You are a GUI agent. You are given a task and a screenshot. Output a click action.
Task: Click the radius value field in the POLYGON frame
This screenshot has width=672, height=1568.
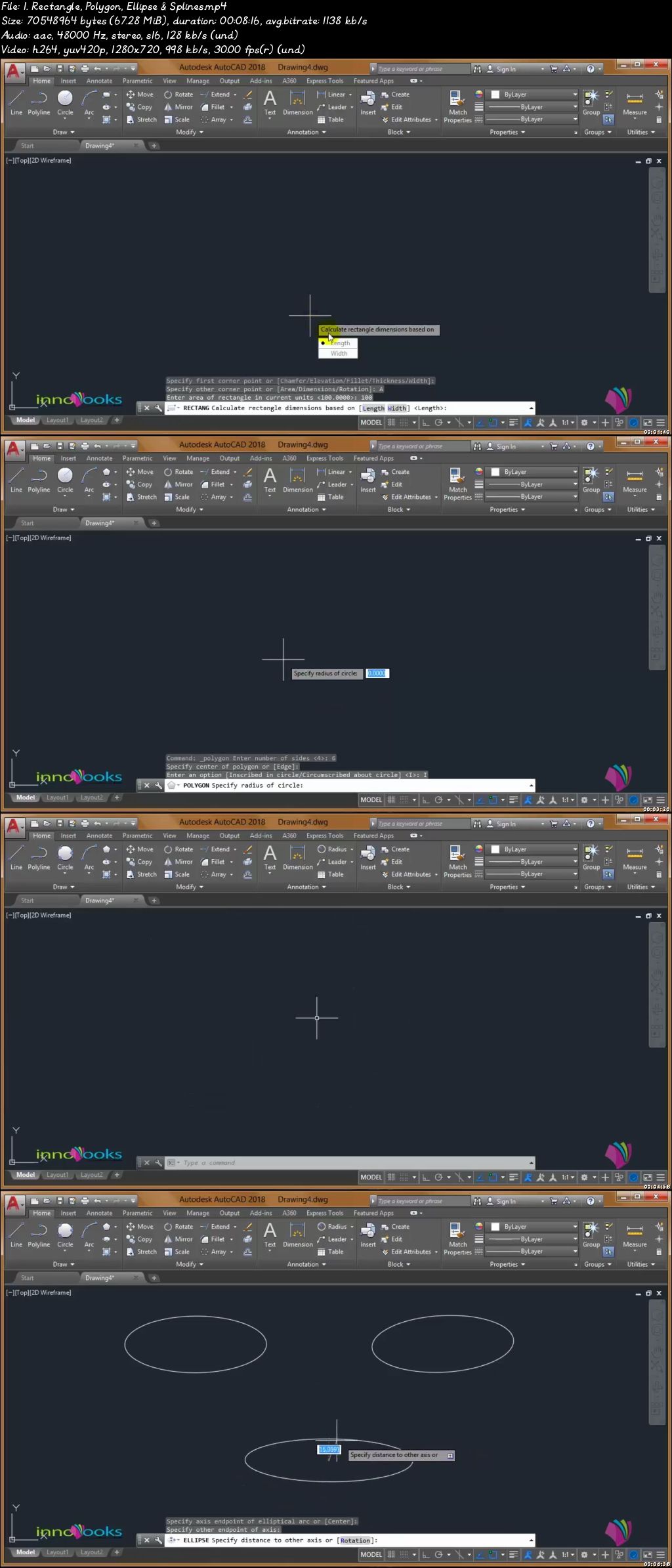pos(377,673)
